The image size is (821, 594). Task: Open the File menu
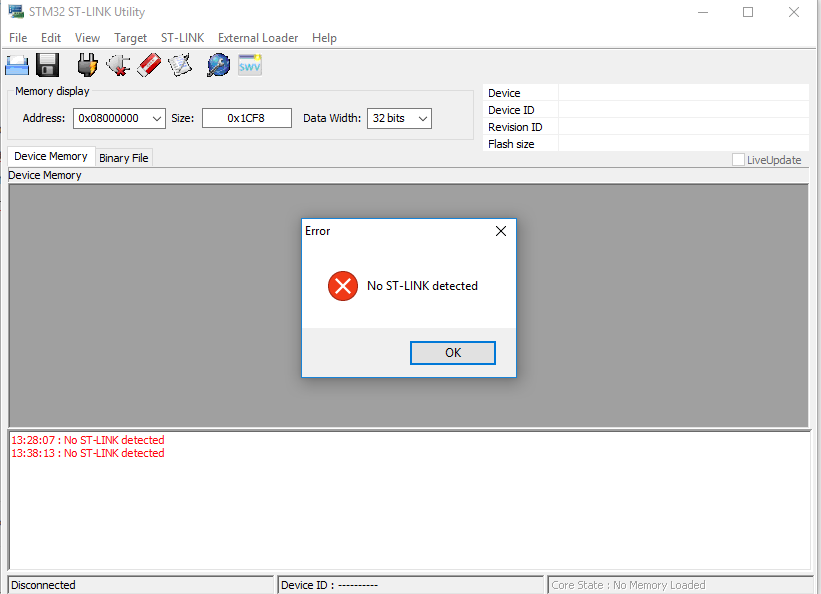click(x=18, y=38)
